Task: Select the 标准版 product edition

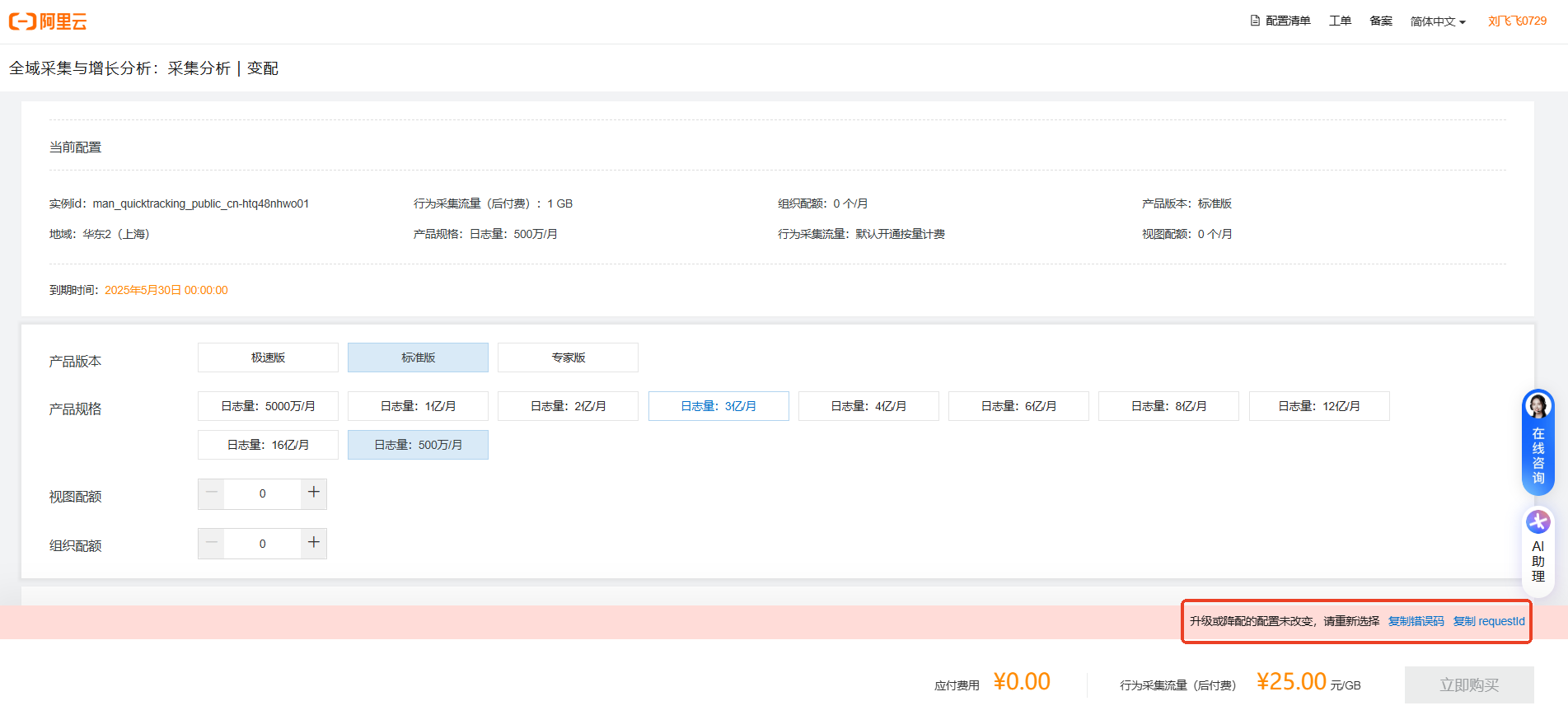Action: coord(418,357)
